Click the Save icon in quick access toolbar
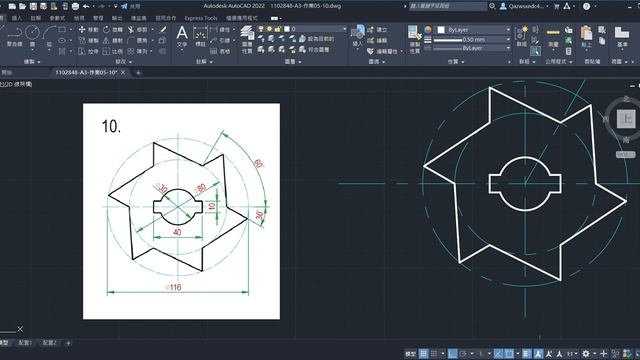This screenshot has height=360, width=640. tap(33, 6)
